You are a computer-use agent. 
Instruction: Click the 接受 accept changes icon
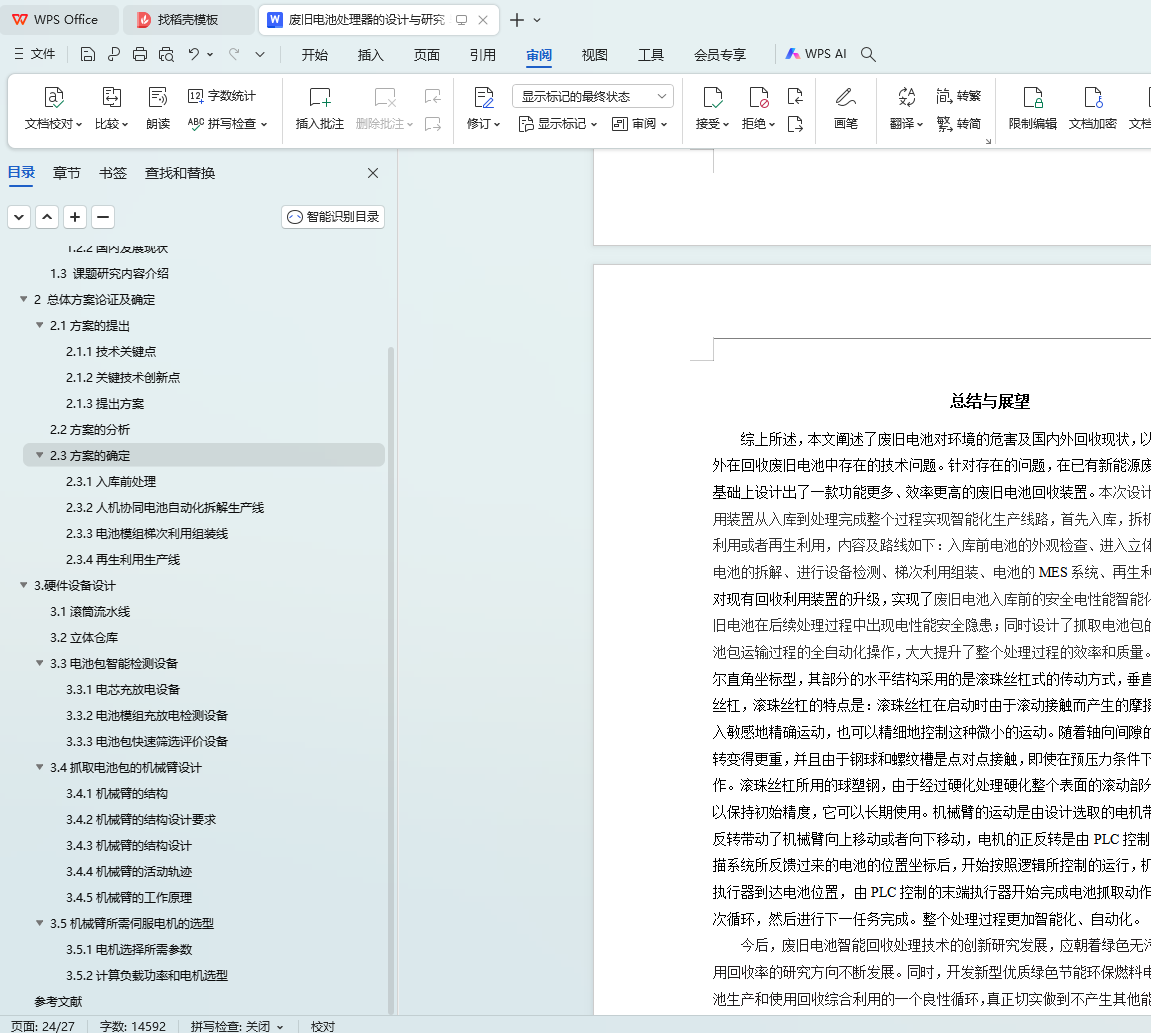point(712,108)
